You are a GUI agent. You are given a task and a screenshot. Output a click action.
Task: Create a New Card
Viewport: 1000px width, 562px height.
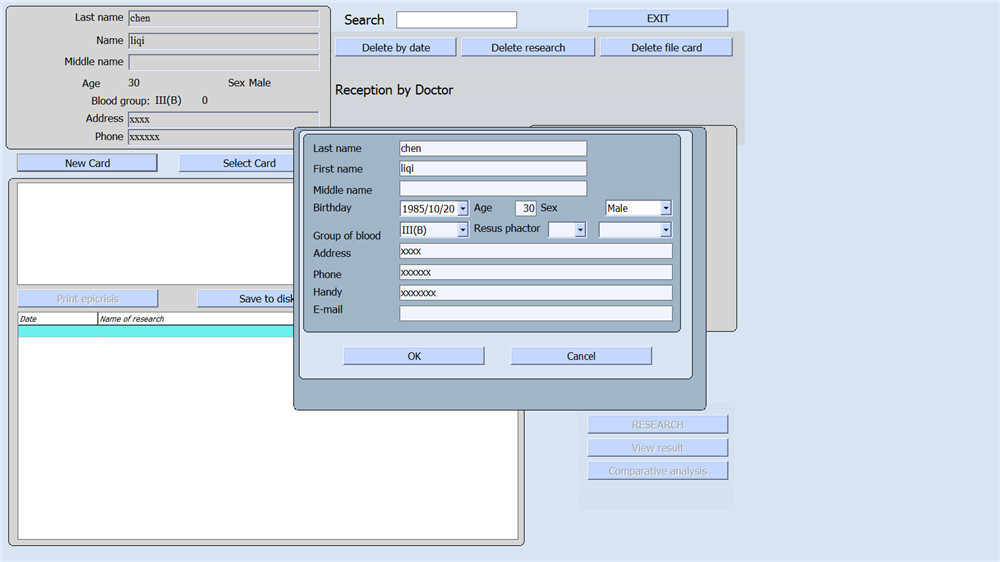coord(87,163)
